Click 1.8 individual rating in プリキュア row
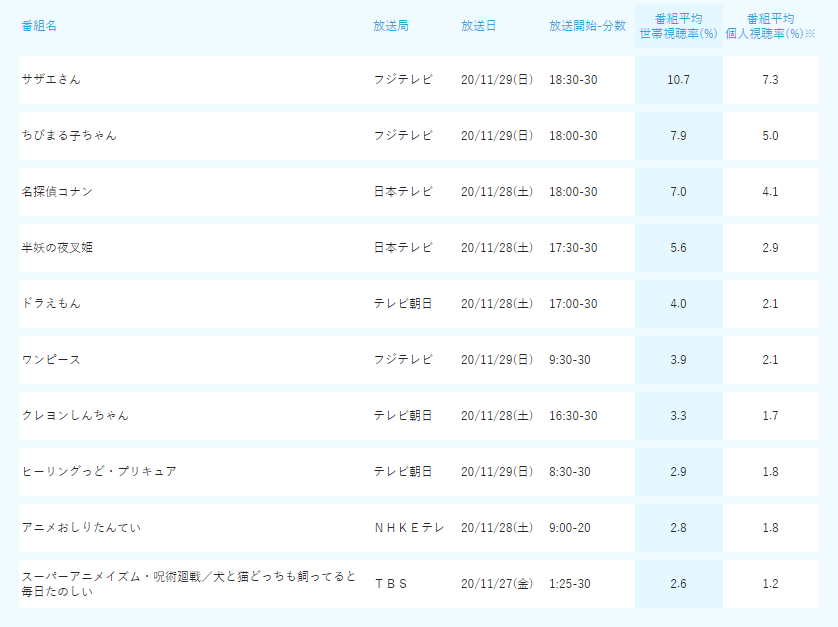838x627 pixels. pos(770,471)
